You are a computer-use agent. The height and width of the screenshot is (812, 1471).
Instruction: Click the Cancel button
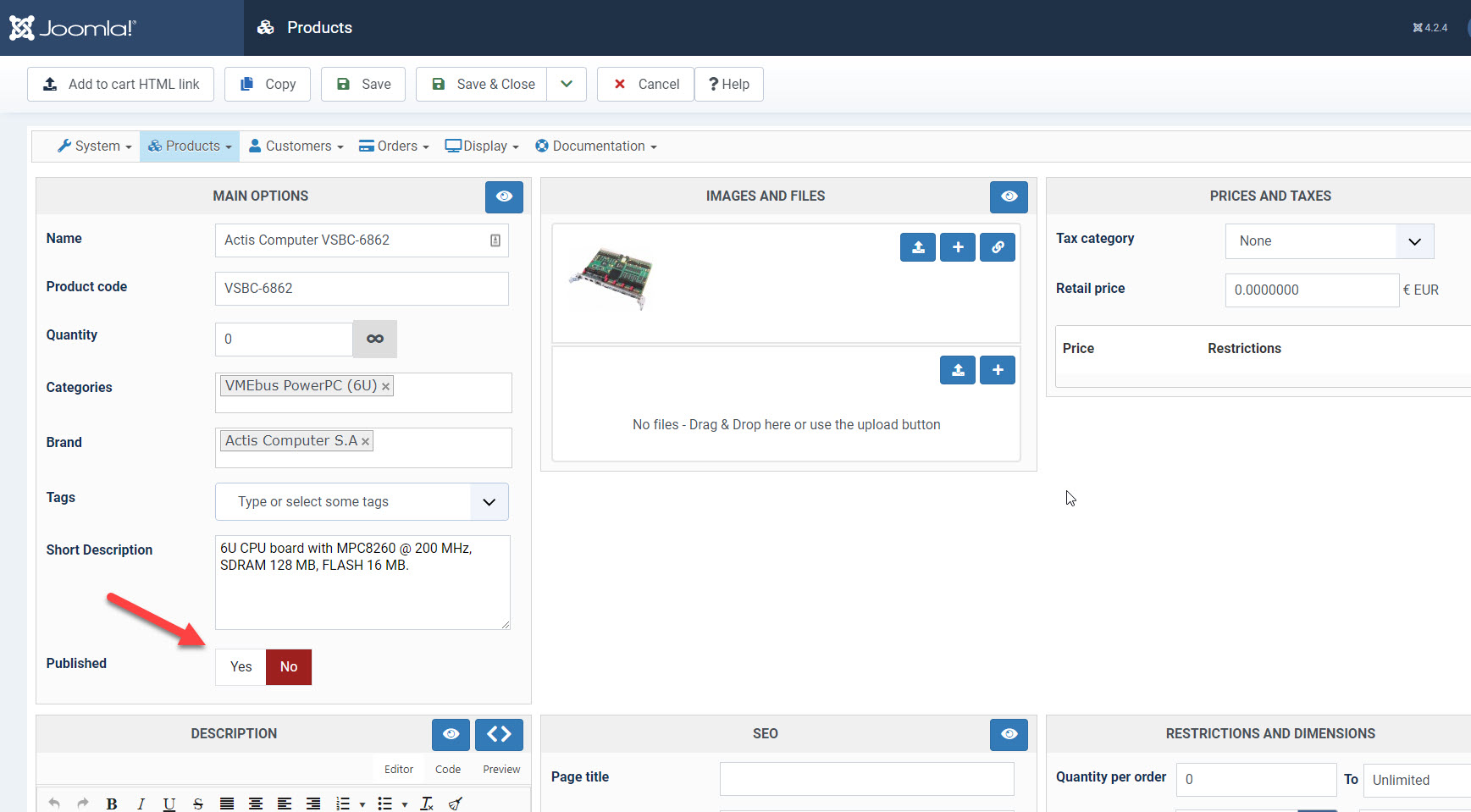pyautogui.click(x=646, y=85)
